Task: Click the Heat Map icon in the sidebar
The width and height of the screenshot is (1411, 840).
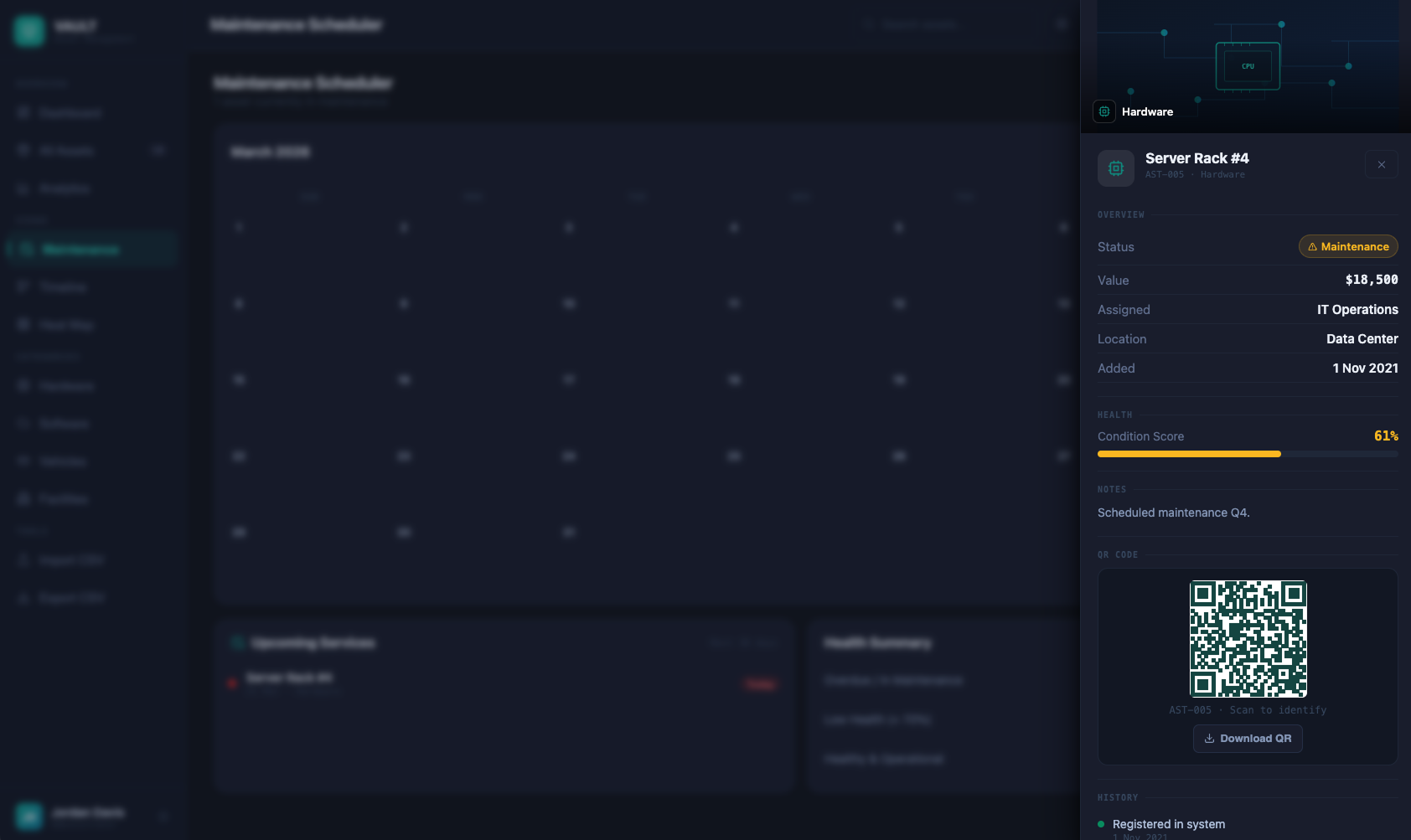Action: [x=23, y=325]
